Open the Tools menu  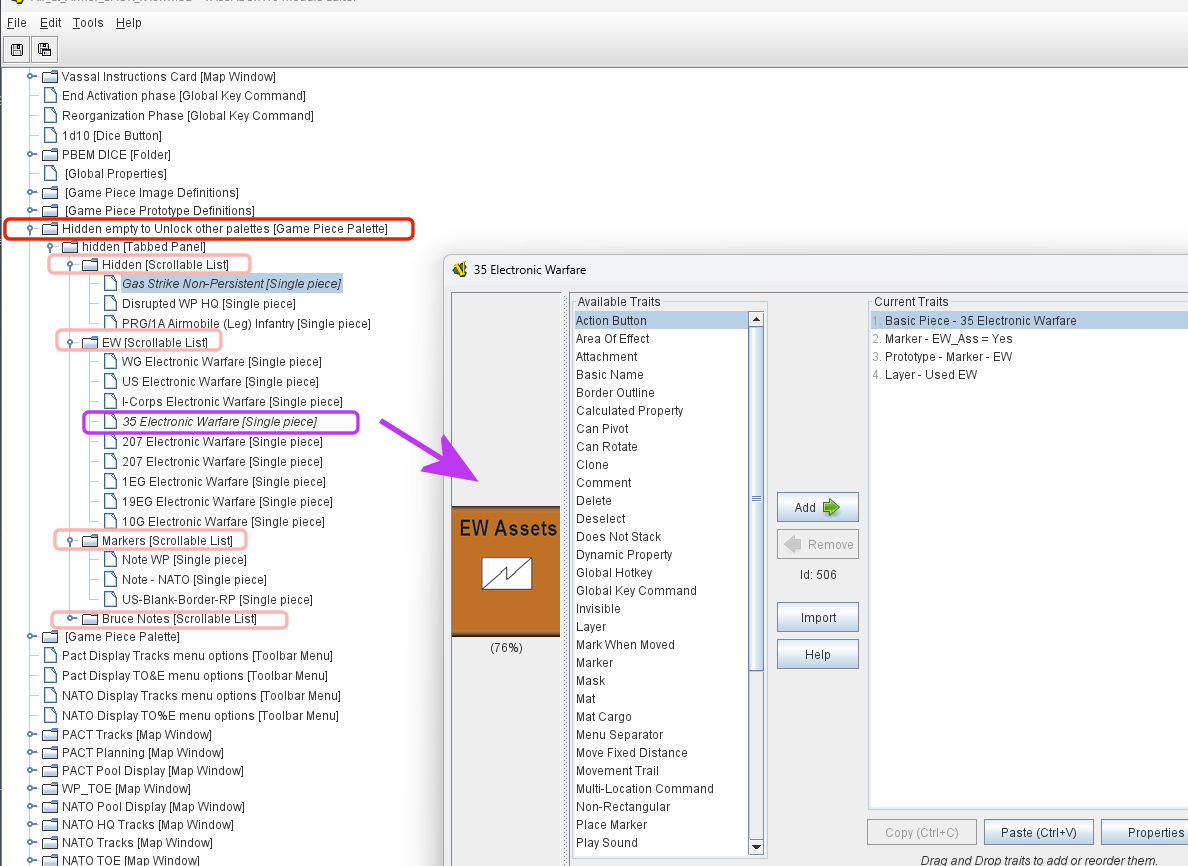88,23
